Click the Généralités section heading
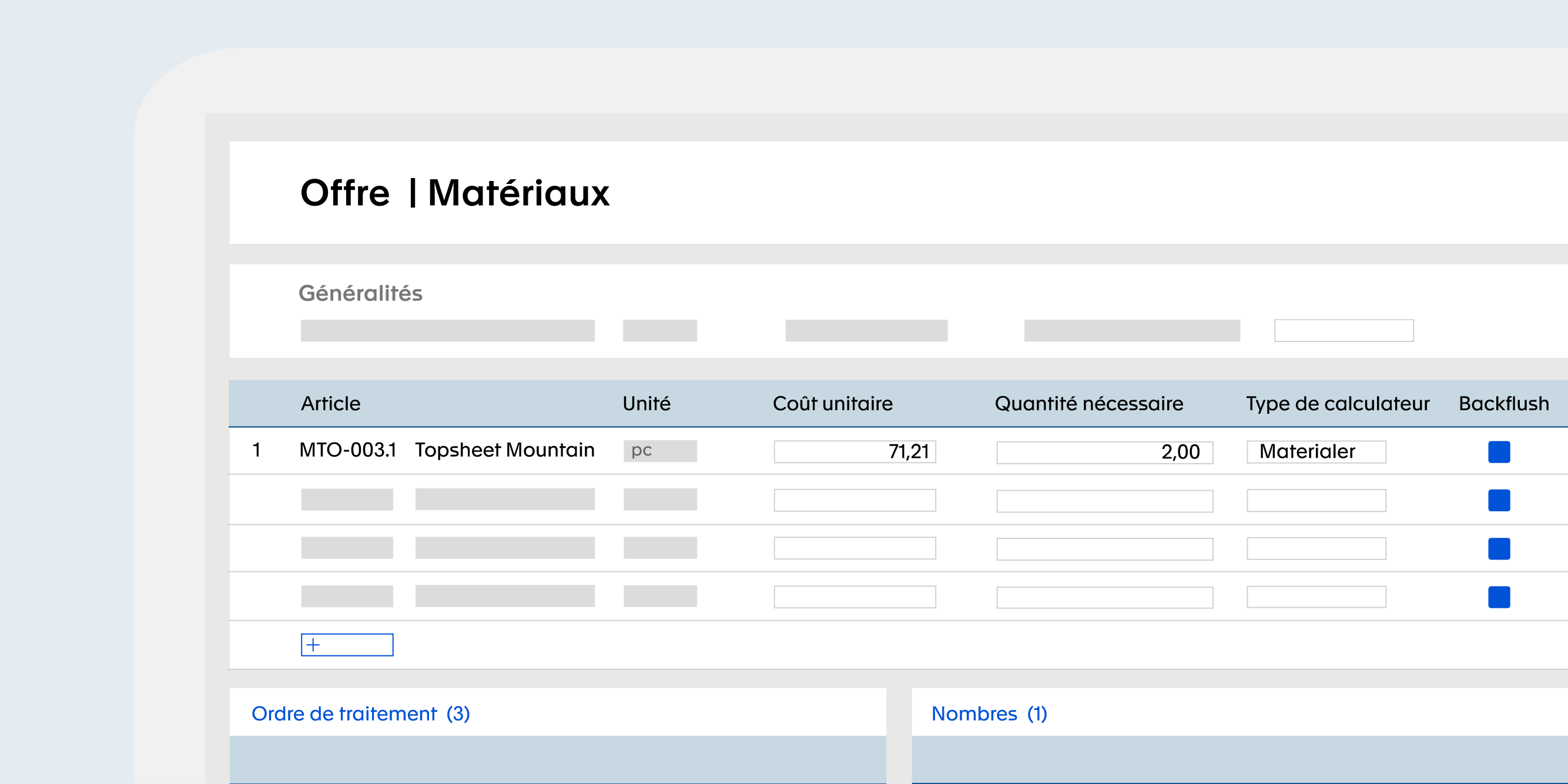The width and height of the screenshot is (1568, 784). tap(360, 293)
